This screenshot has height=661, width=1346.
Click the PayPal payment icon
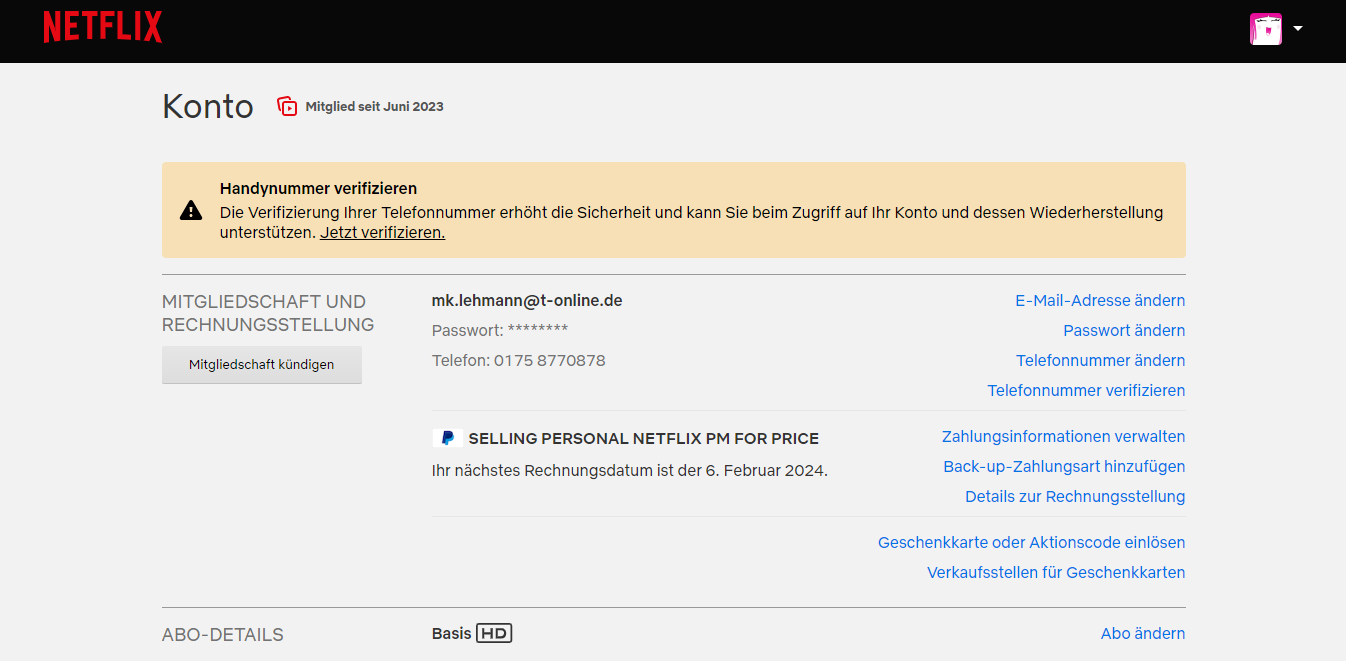point(447,438)
